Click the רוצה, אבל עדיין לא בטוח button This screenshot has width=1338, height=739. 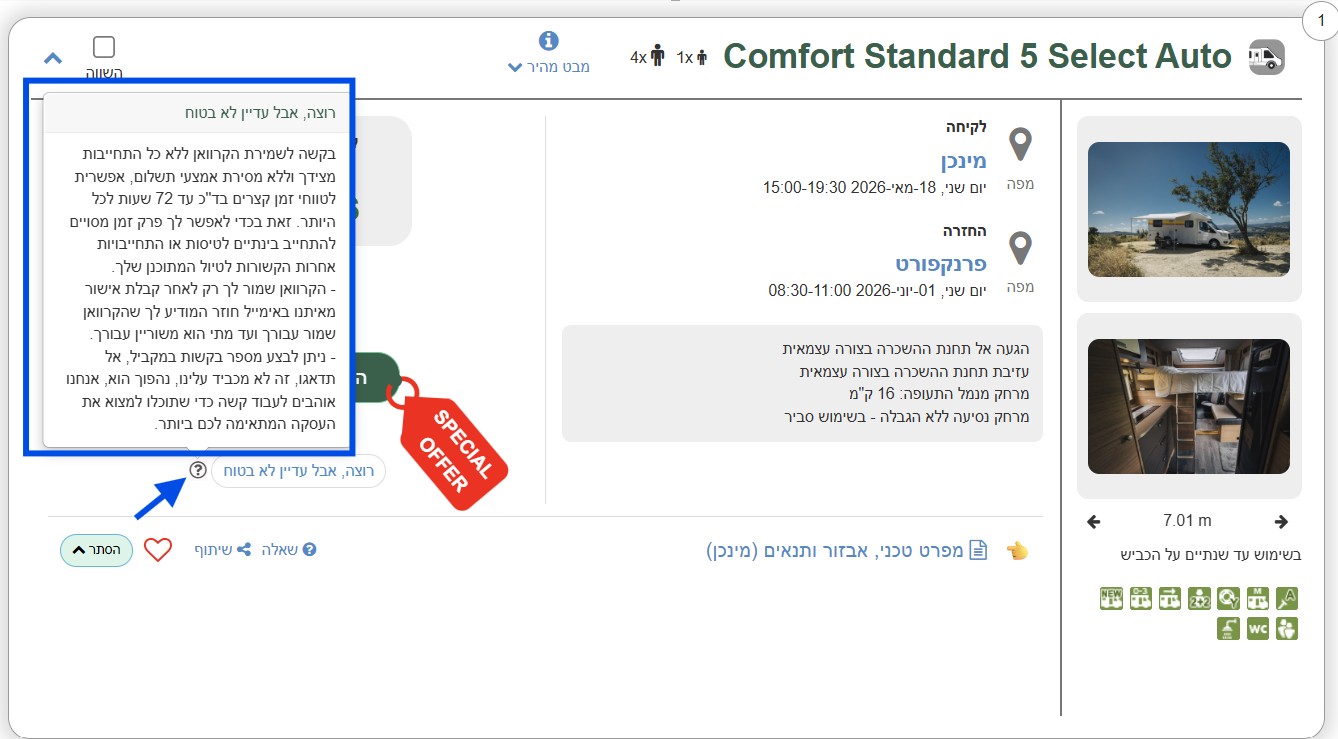pos(298,470)
